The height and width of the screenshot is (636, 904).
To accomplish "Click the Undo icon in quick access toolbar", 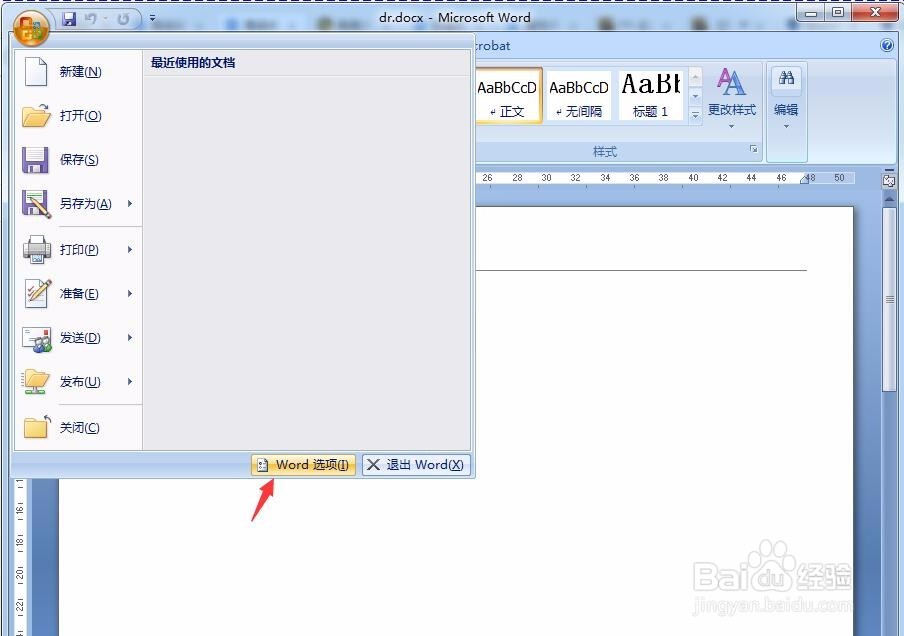I will coord(91,19).
